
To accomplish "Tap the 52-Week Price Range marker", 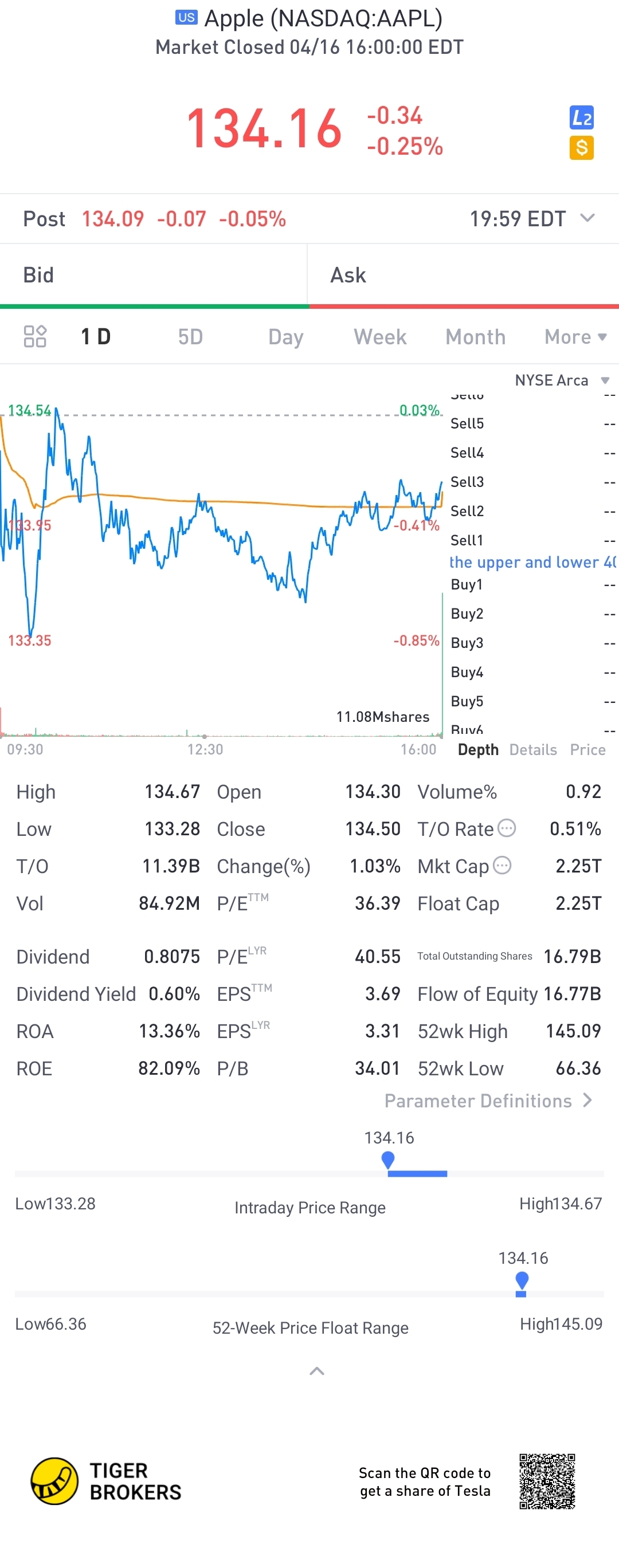I will tap(522, 1282).
